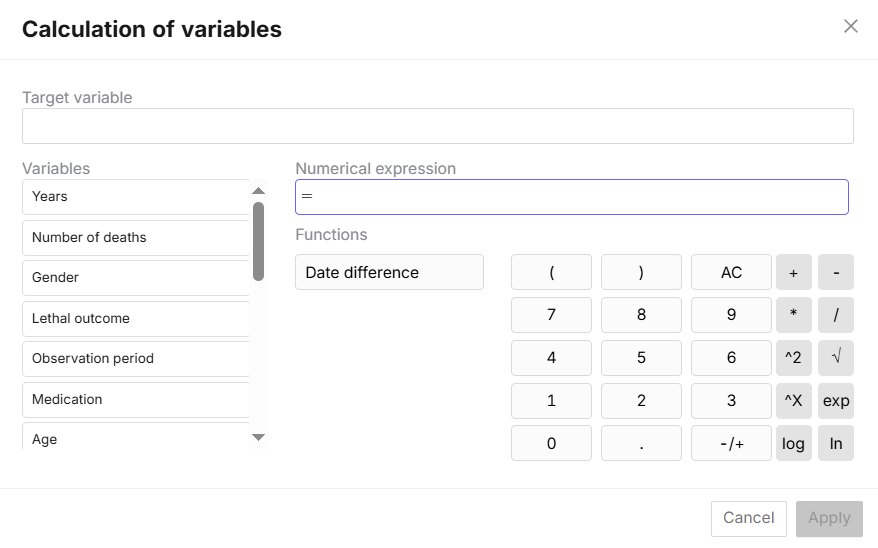Focus the Target variable input field

(x=437, y=126)
